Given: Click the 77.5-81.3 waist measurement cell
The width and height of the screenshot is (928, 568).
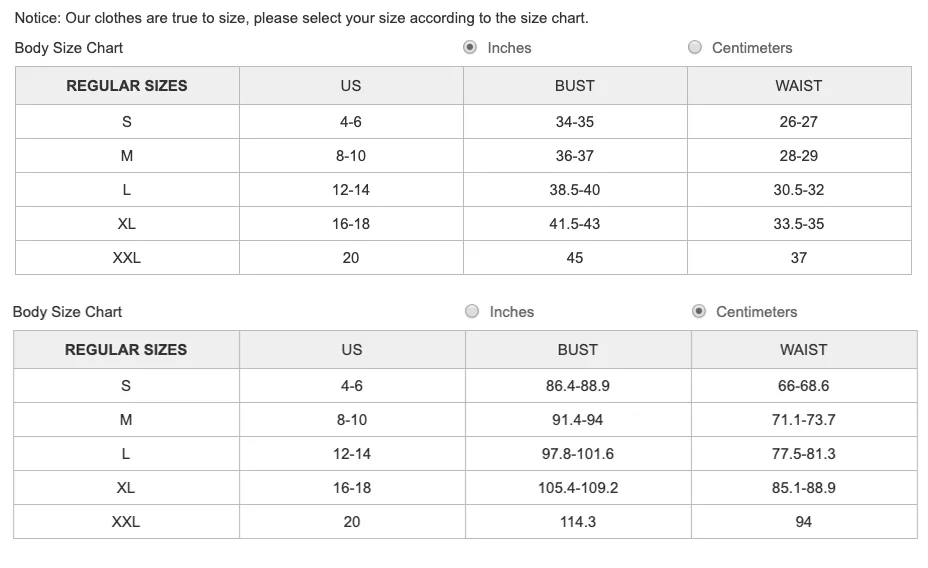Looking at the screenshot, I should 804,454.
